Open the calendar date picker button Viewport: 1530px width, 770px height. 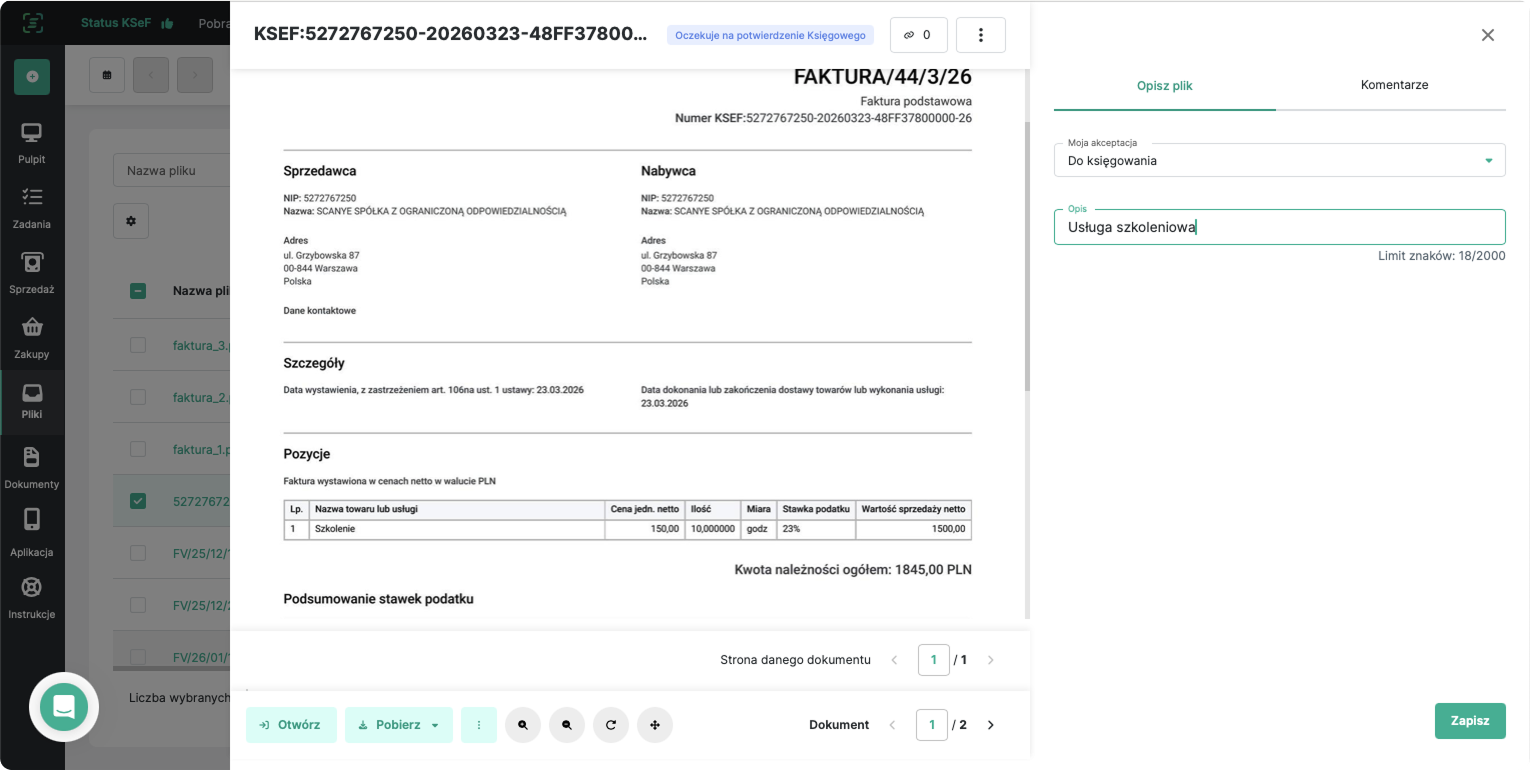pos(107,75)
